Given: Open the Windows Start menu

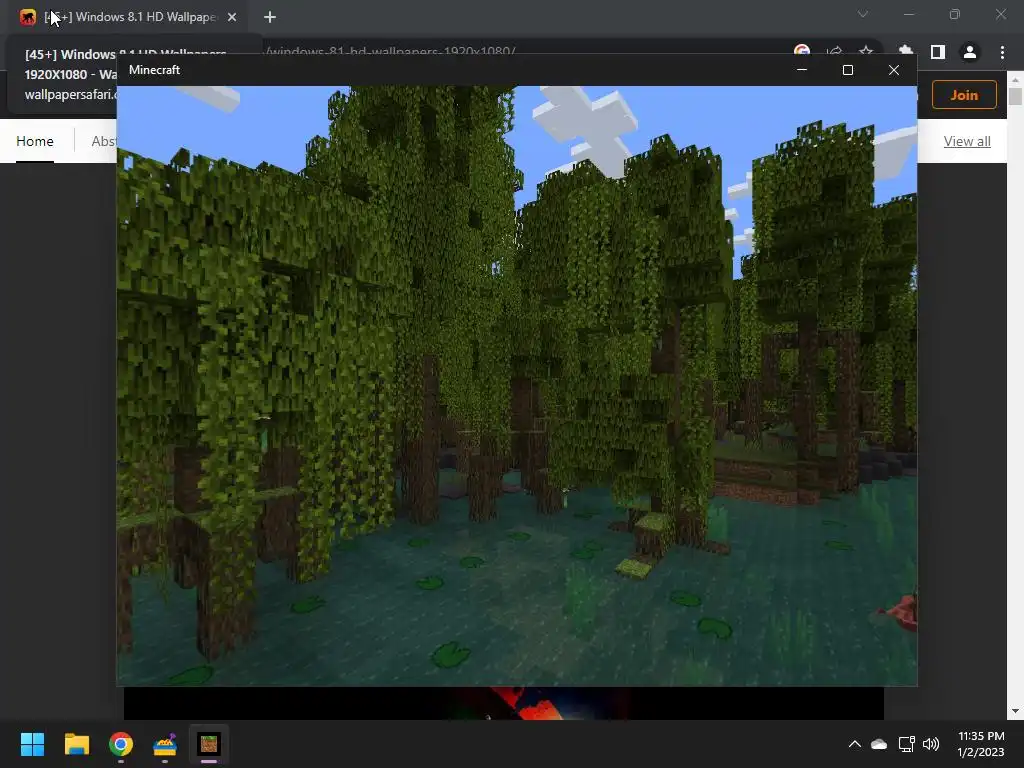Looking at the screenshot, I should coord(32,744).
